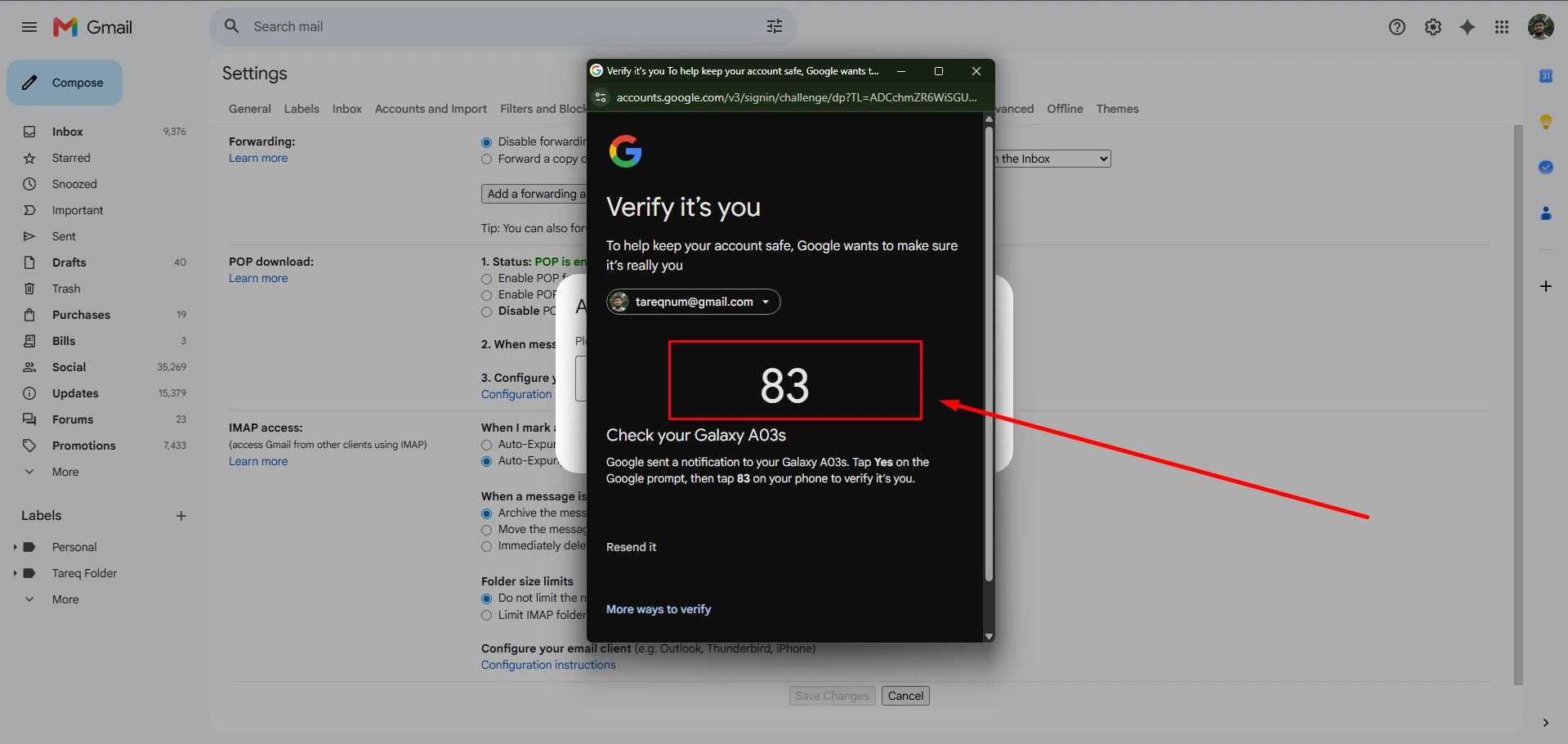Switch to the Offline settings tab

pyautogui.click(x=1065, y=109)
